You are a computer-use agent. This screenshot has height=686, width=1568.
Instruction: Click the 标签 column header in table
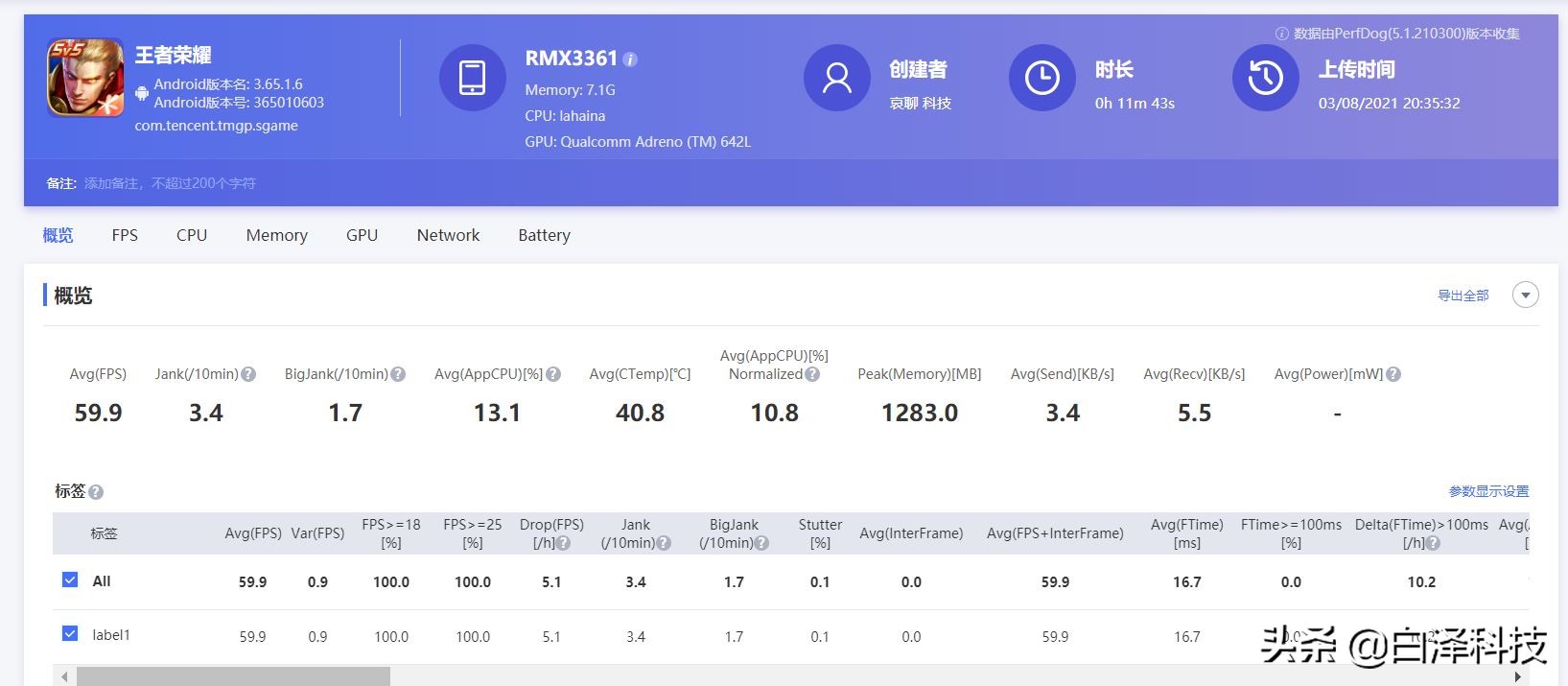[104, 533]
